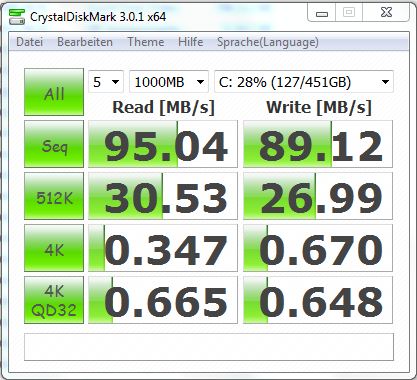Click the Seq read result 95.04
417x380 pixels.
pyautogui.click(x=163, y=144)
